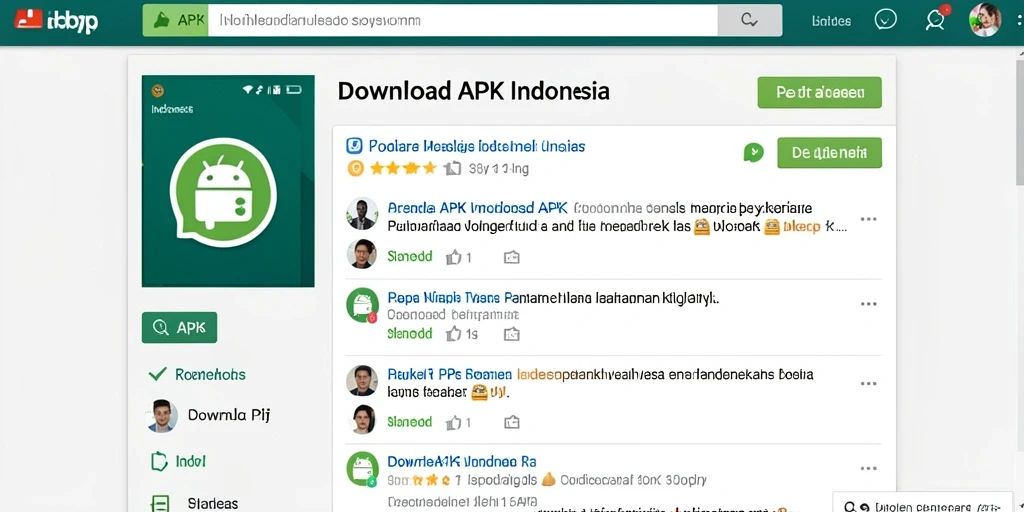Open more options for 'Arenda APK' post
Image resolution: width=1024 pixels, height=512 pixels.
click(x=868, y=219)
